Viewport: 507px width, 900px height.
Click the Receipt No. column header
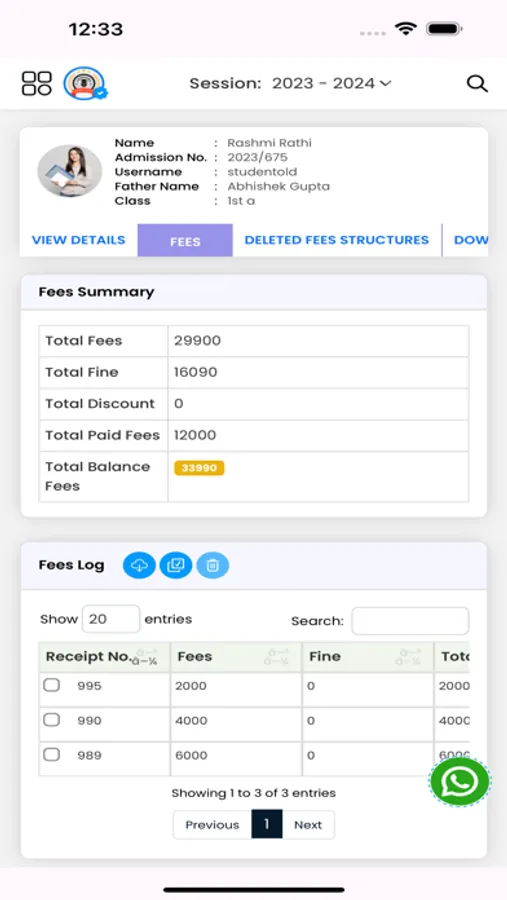[x=105, y=657]
